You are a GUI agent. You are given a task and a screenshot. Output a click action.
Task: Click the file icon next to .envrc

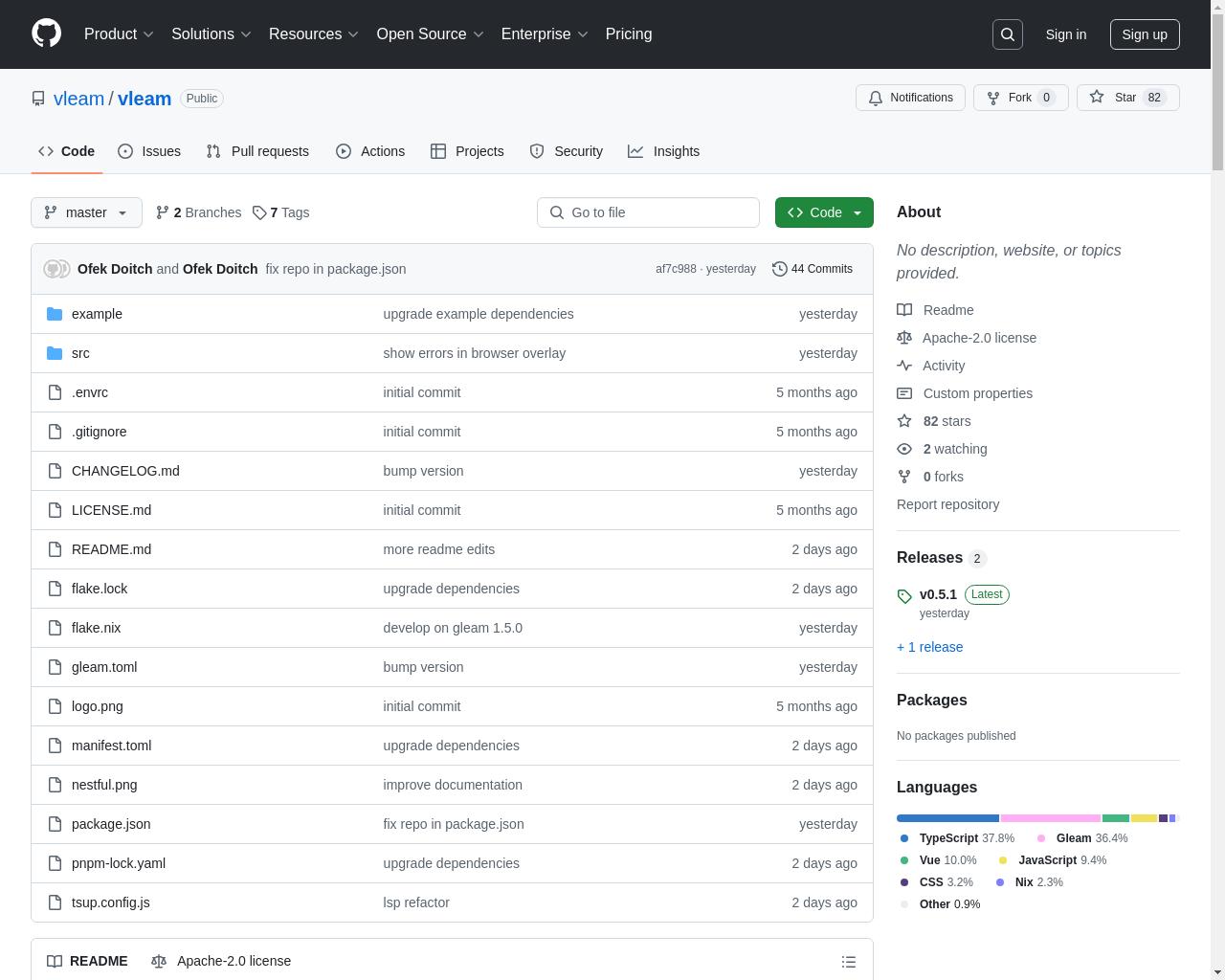(55, 392)
